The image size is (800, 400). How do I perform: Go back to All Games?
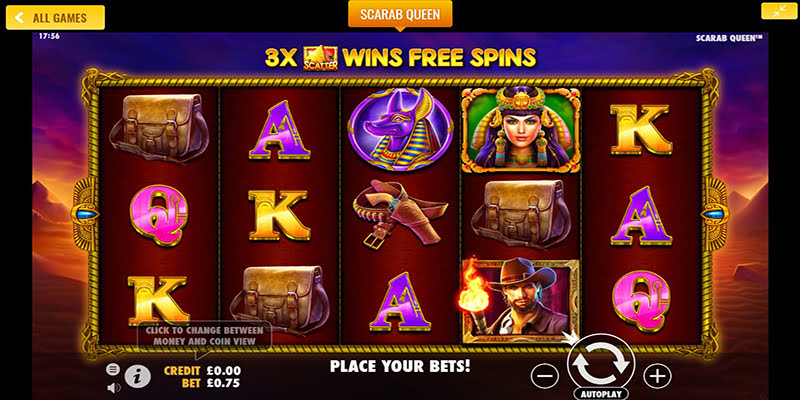point(55,18)
